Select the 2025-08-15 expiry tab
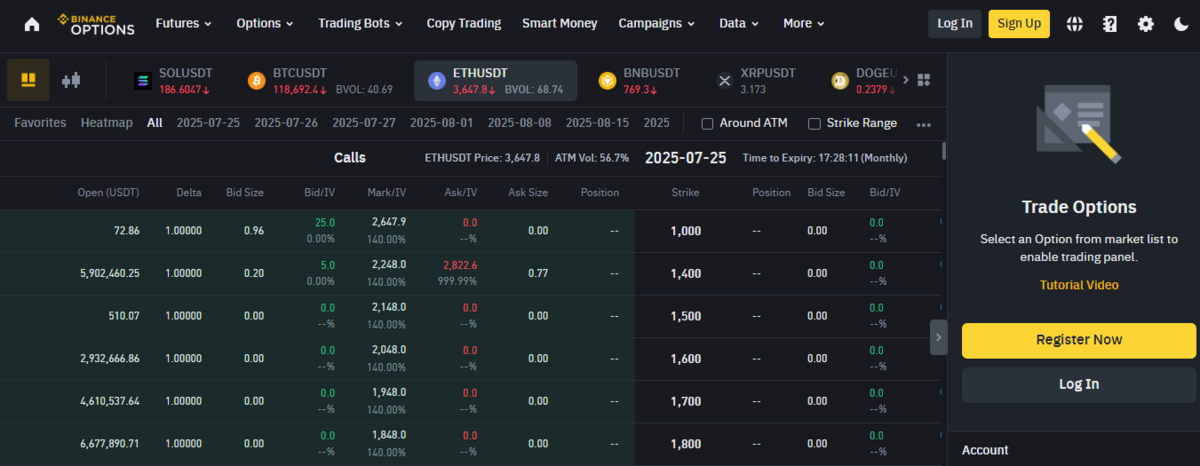The width and height of the screenshot is (1200, 466). coord(597,123)
